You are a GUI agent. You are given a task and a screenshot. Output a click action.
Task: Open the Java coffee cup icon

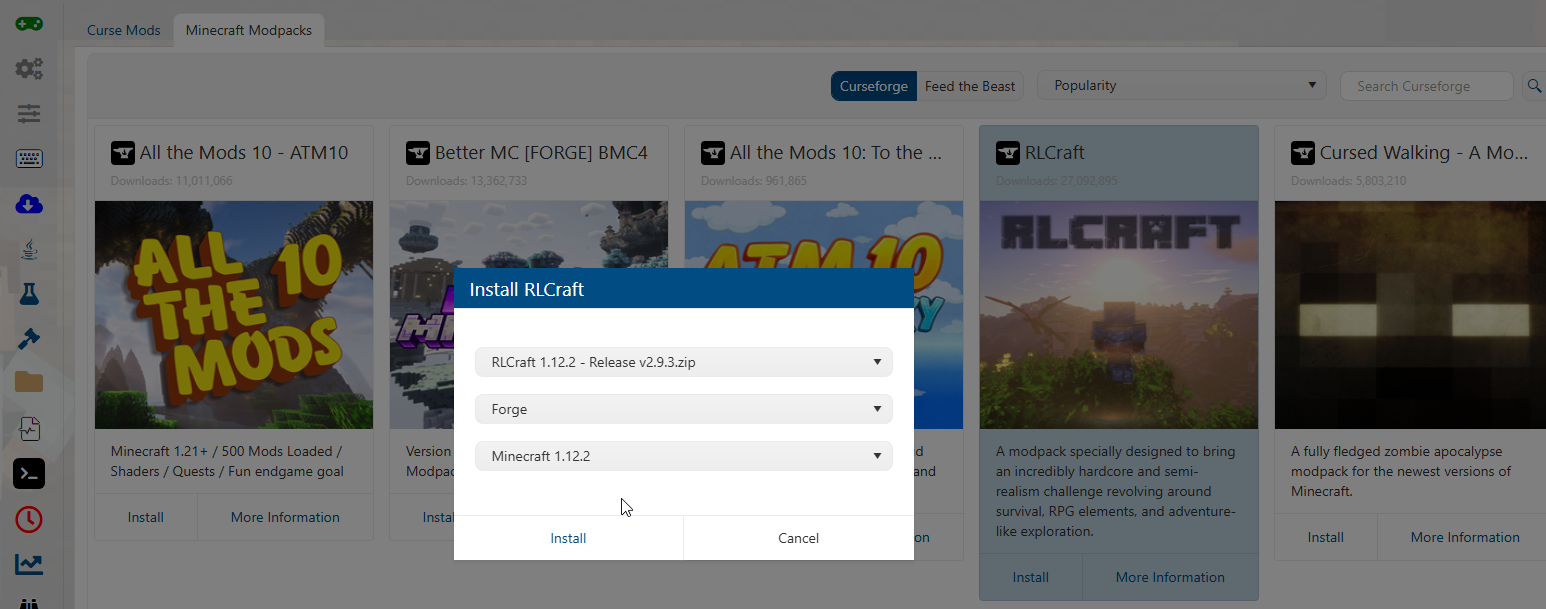pyautogui.click(x=29, y=250)
